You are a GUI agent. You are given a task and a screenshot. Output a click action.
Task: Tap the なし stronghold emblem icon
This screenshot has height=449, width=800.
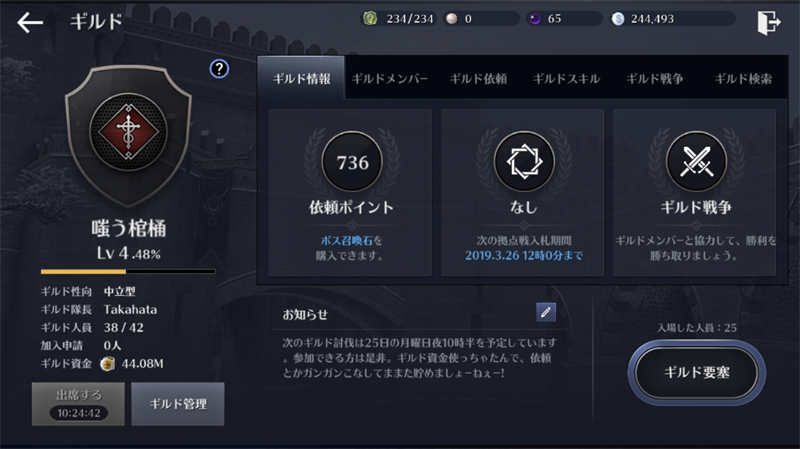point(524,162)
